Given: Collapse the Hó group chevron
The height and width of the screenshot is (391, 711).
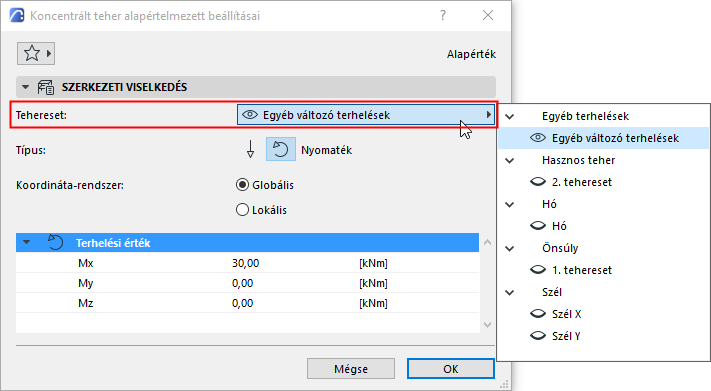Looking at the screenshot, I should pos(510,205).
